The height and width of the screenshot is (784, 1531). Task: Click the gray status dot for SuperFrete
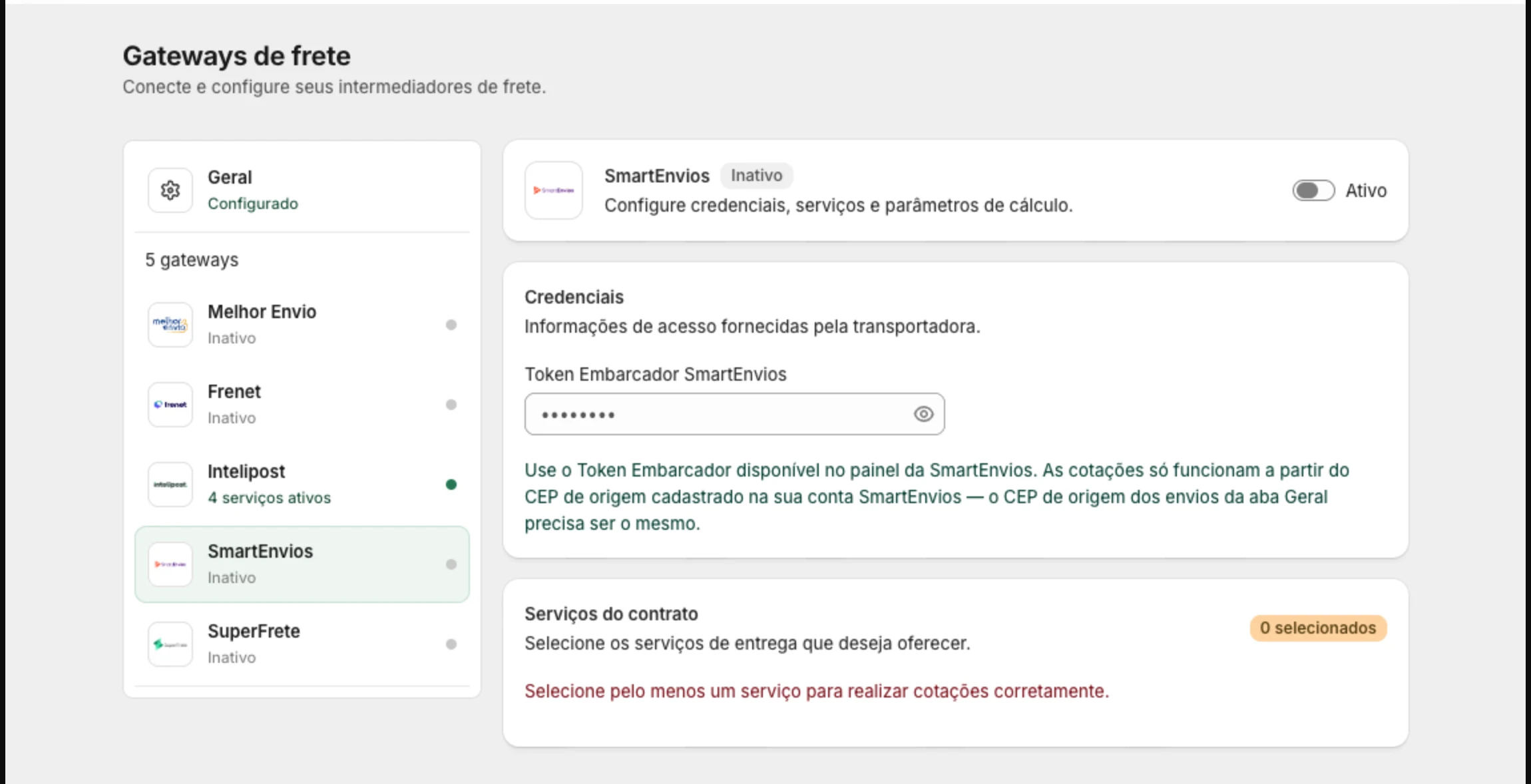pyautogui.click(x=451, y=644)
